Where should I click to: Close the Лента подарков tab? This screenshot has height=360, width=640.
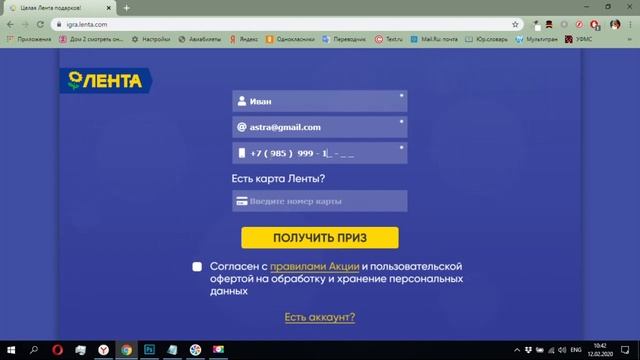109,8
